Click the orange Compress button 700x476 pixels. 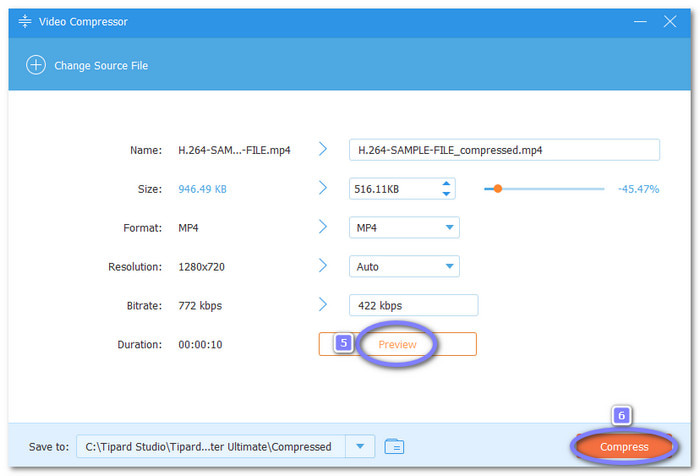624,447
